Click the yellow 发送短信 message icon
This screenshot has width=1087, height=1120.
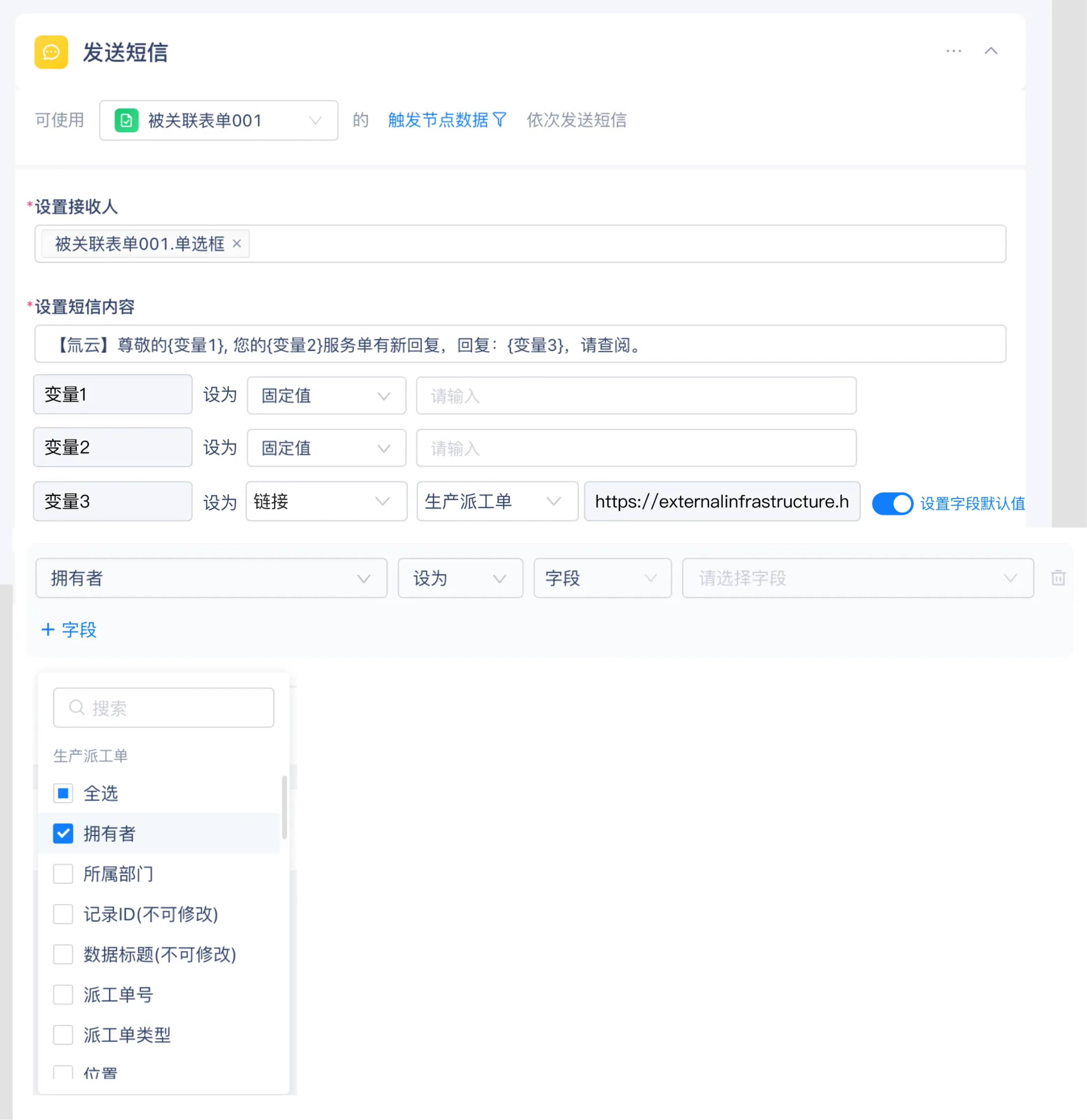point(51,52)
